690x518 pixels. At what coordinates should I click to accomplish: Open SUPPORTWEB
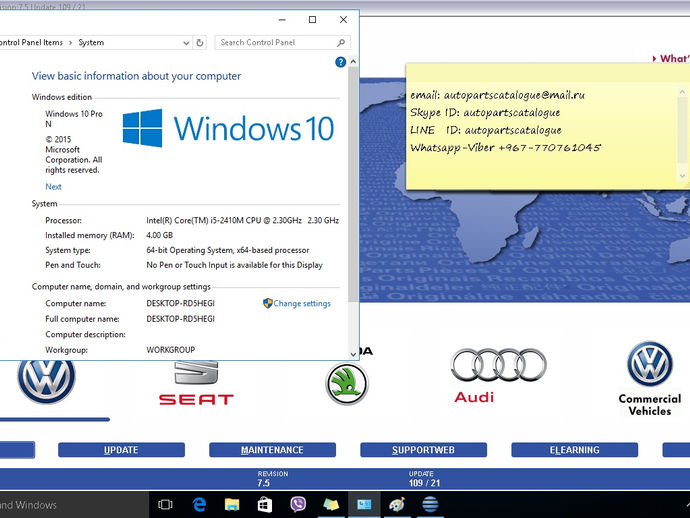(423, 450)
